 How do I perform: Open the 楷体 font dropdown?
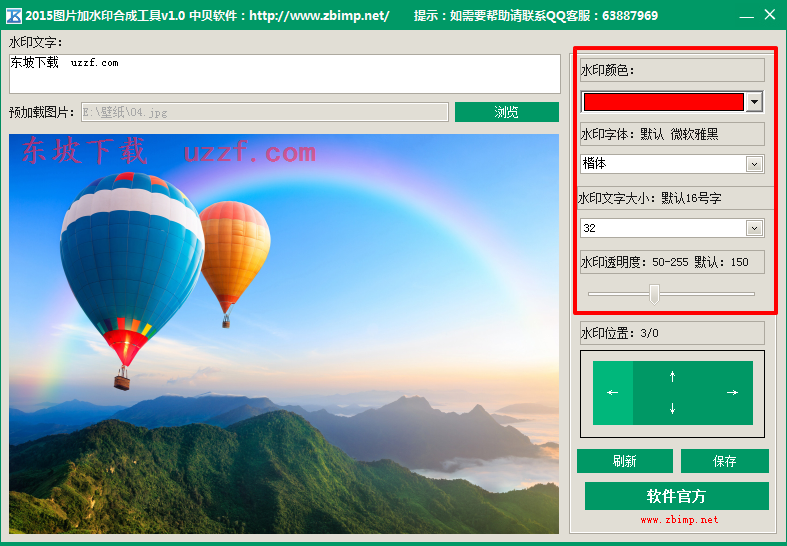pyautogui.click(x=754, y=164)
